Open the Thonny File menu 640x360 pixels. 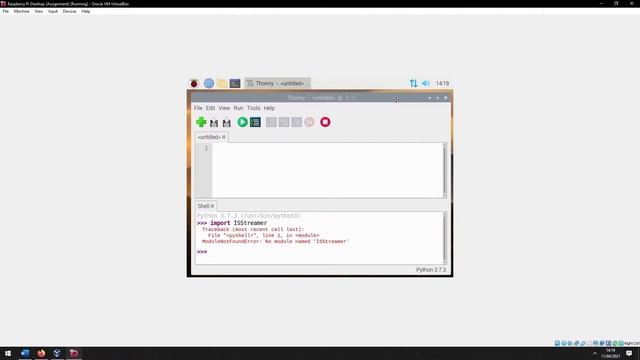pos(198,108)
